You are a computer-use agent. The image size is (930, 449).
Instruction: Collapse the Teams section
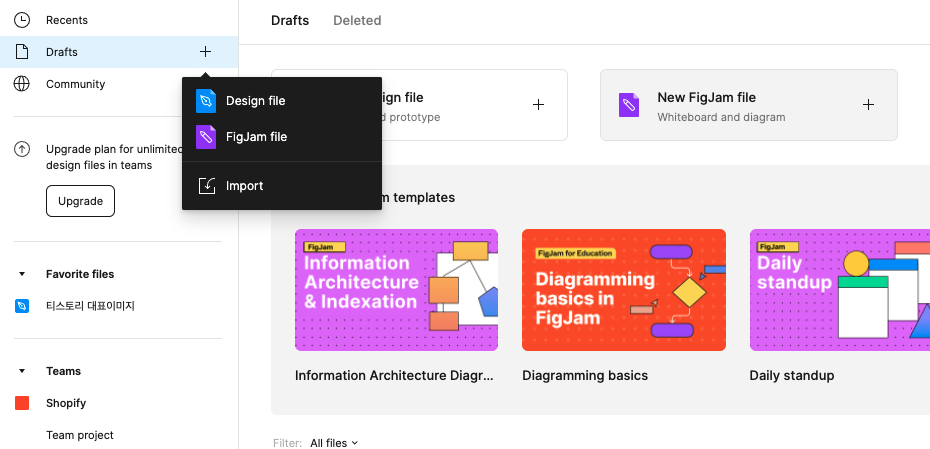coord(22,371)
